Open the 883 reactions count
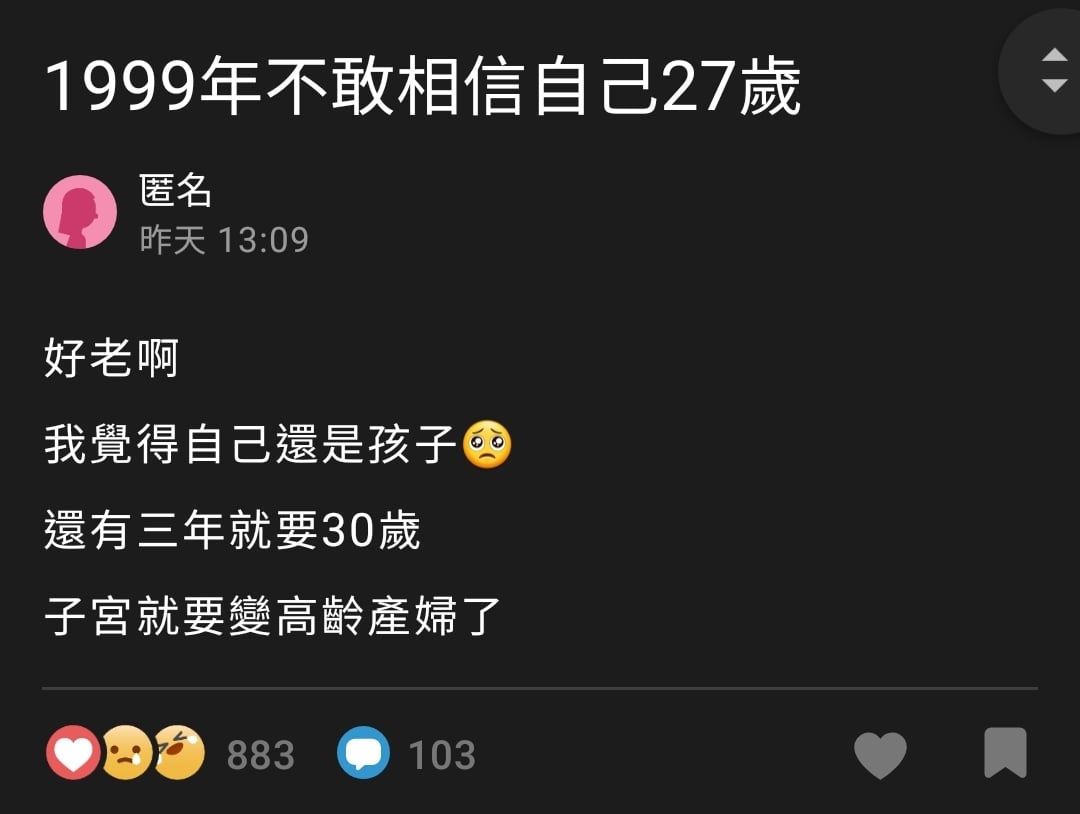Image resolution: width=1080 pixels, height=814 pixels. pos(260,755)
